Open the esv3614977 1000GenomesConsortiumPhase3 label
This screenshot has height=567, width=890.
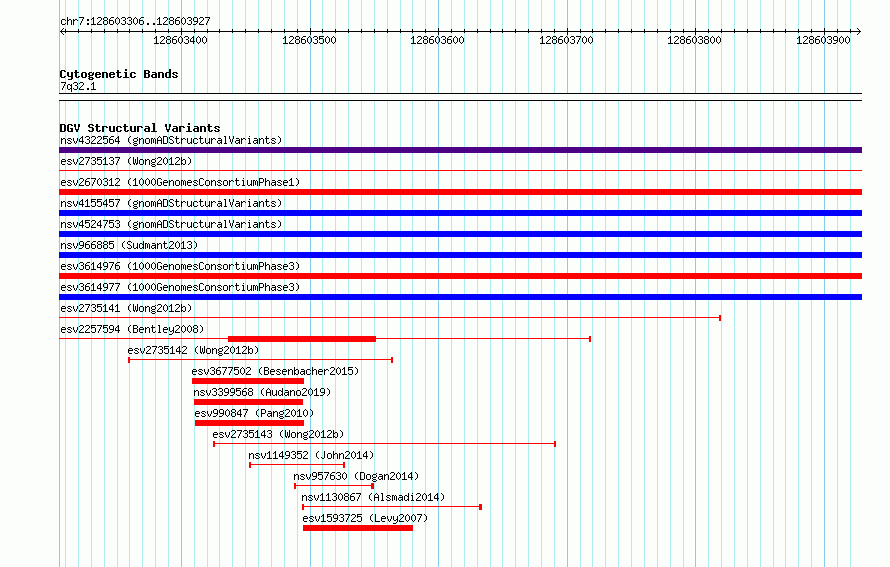pyautogui.click(x=180, y=287)
